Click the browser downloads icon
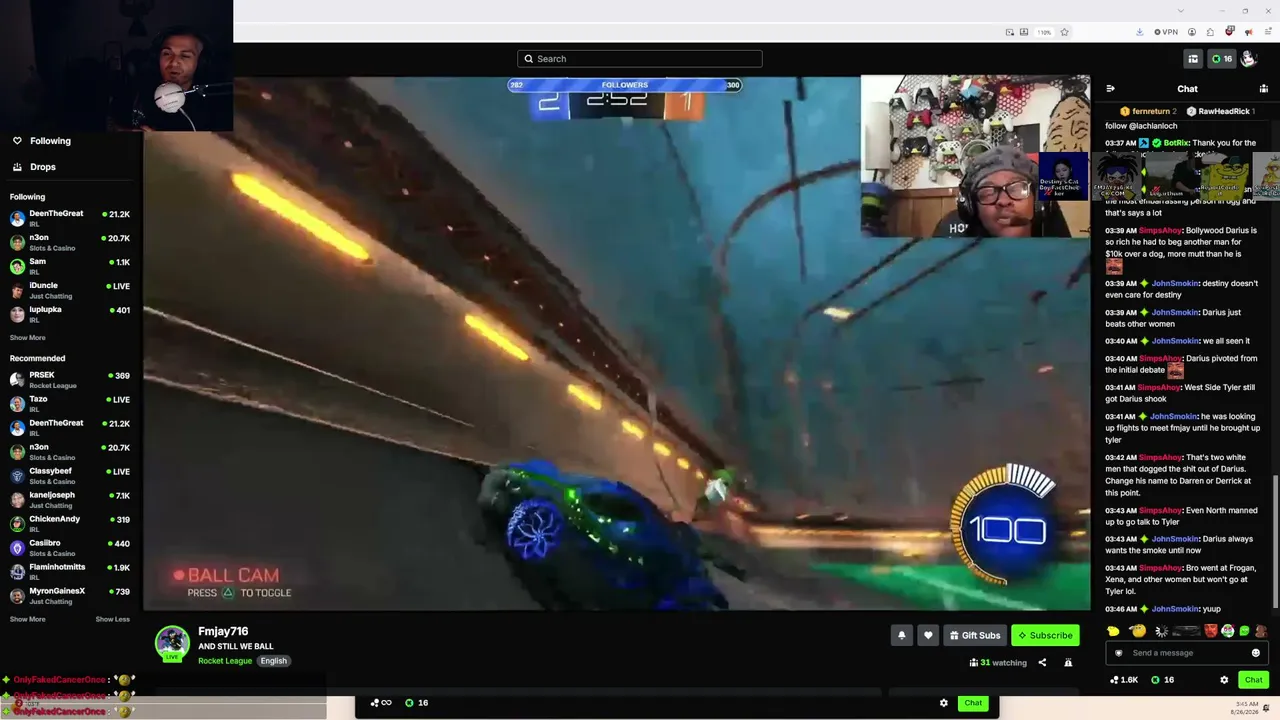This screenshot has height=720, width=1280. pyautogui.click(x=1140, y=32)
